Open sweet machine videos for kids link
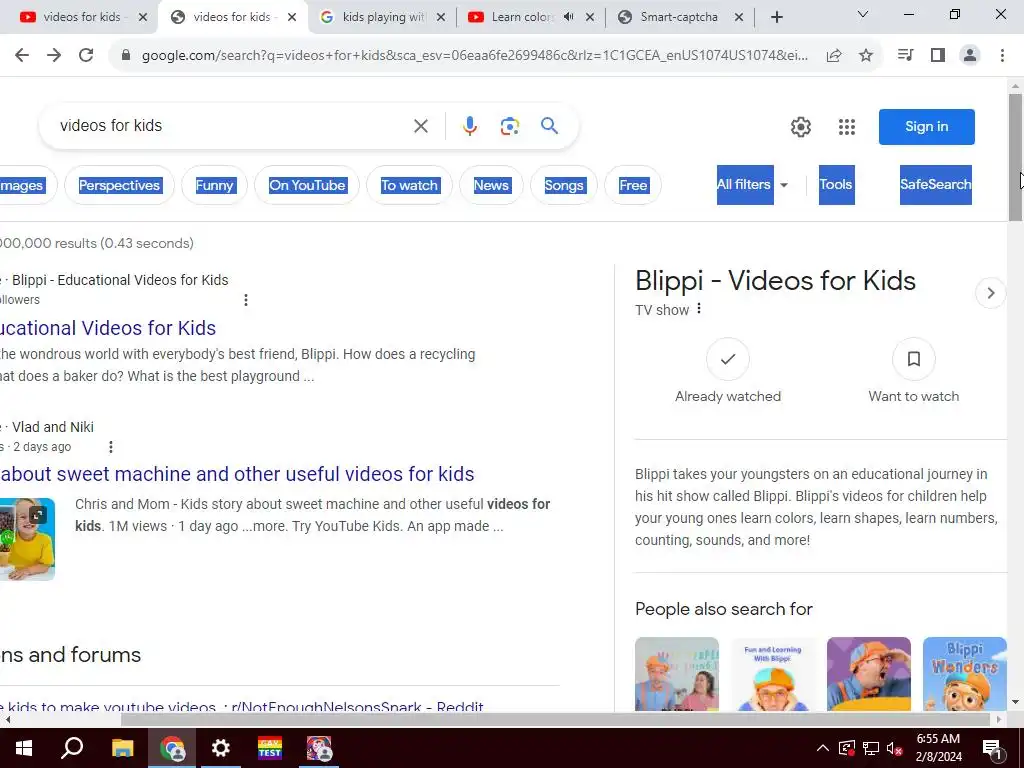 tap(237, 474)
